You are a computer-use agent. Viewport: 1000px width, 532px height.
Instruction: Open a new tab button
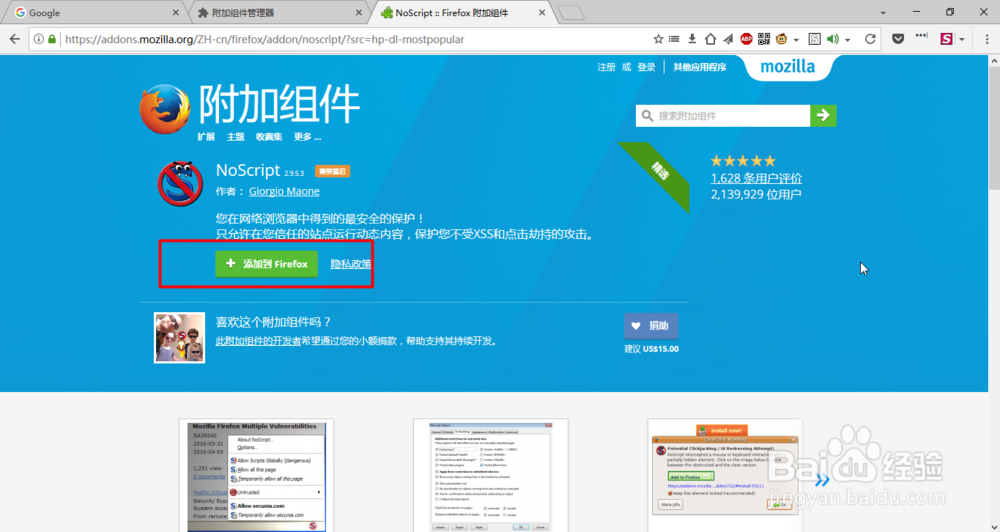(x=571, y=13)
